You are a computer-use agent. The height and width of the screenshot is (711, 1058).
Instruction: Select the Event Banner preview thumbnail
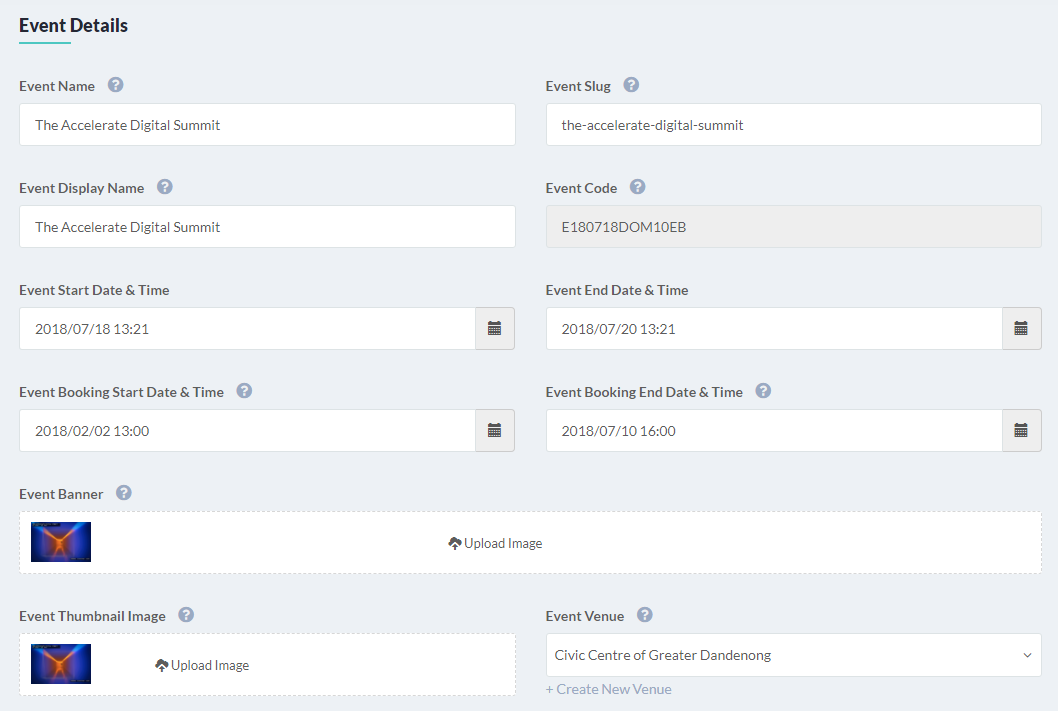coord(61,542)
